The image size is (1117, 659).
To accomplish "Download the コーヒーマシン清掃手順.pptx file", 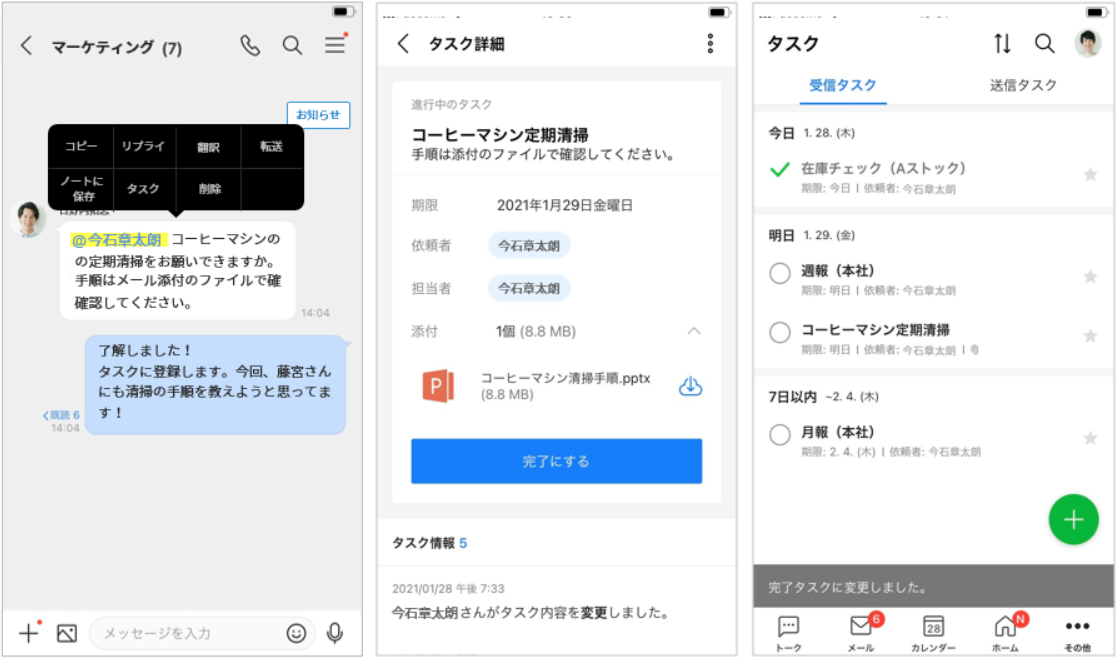I will point(690,386).
